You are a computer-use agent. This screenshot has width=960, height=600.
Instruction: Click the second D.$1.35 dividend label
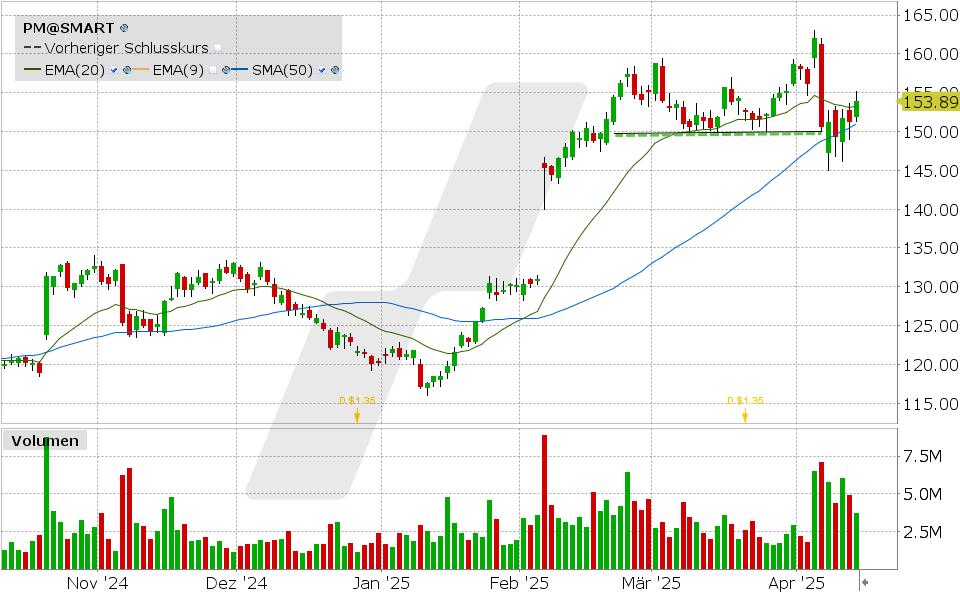[745, 401]
